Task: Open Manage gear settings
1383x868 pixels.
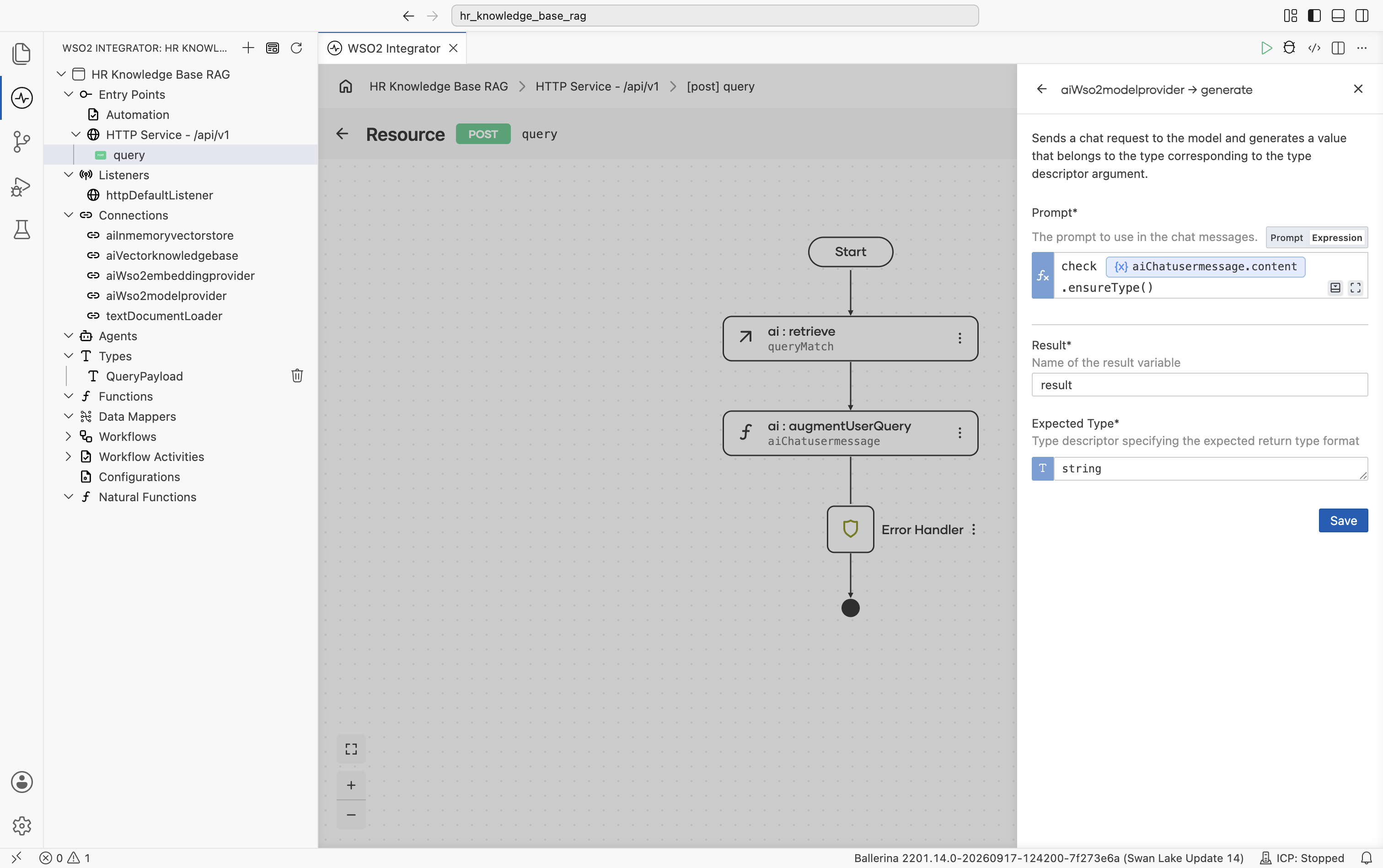Action: (21, 825)
